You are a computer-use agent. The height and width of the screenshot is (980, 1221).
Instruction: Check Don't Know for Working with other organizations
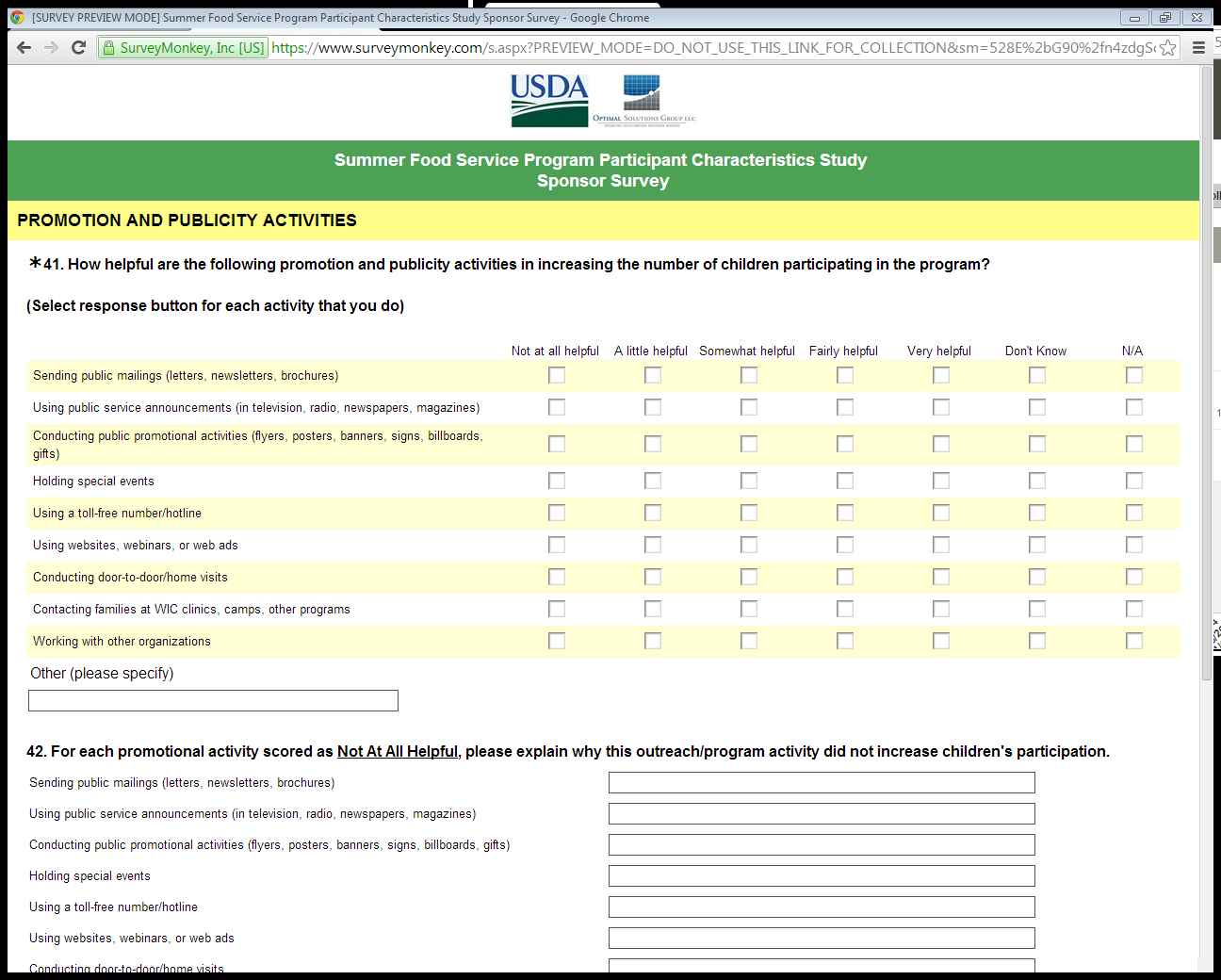pos(1037,641)
